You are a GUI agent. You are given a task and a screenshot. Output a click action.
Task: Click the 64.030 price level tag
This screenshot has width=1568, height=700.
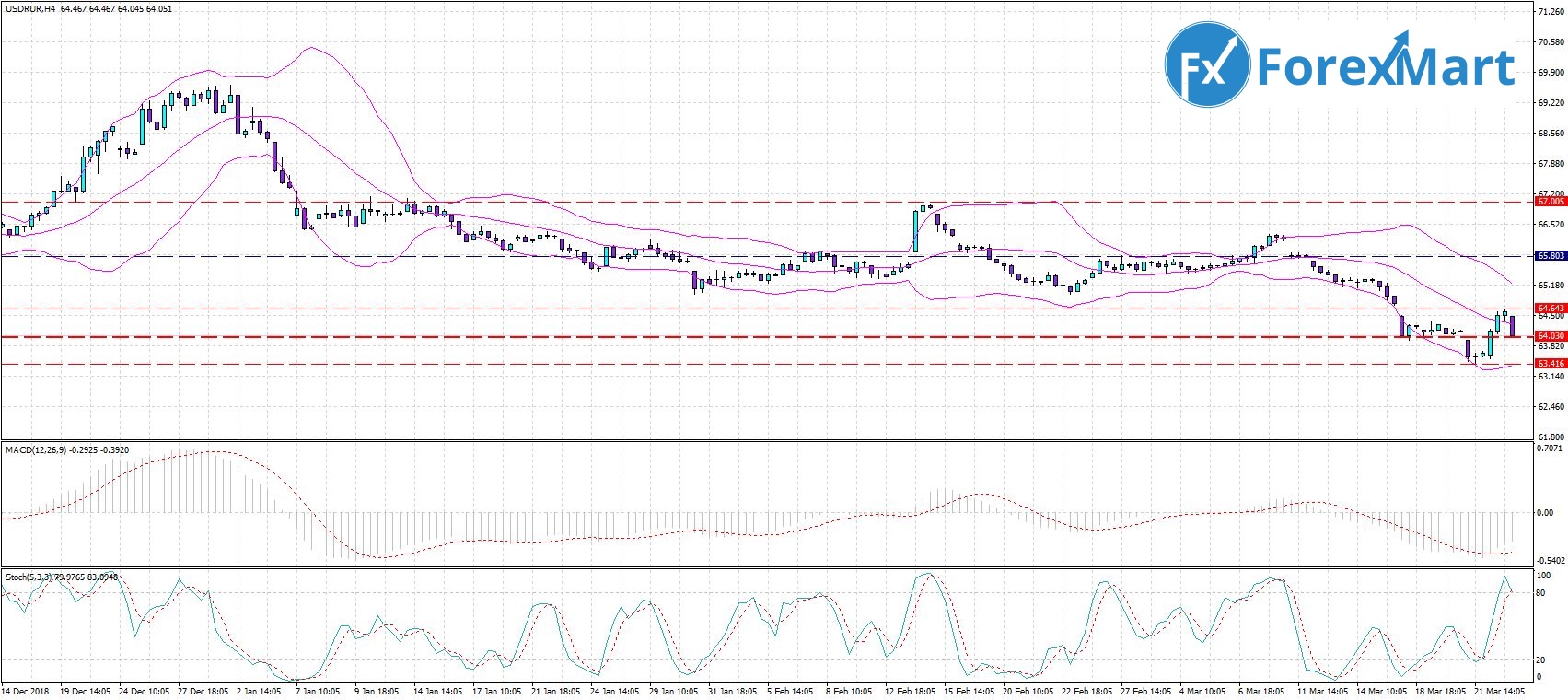coord(1551,336)
